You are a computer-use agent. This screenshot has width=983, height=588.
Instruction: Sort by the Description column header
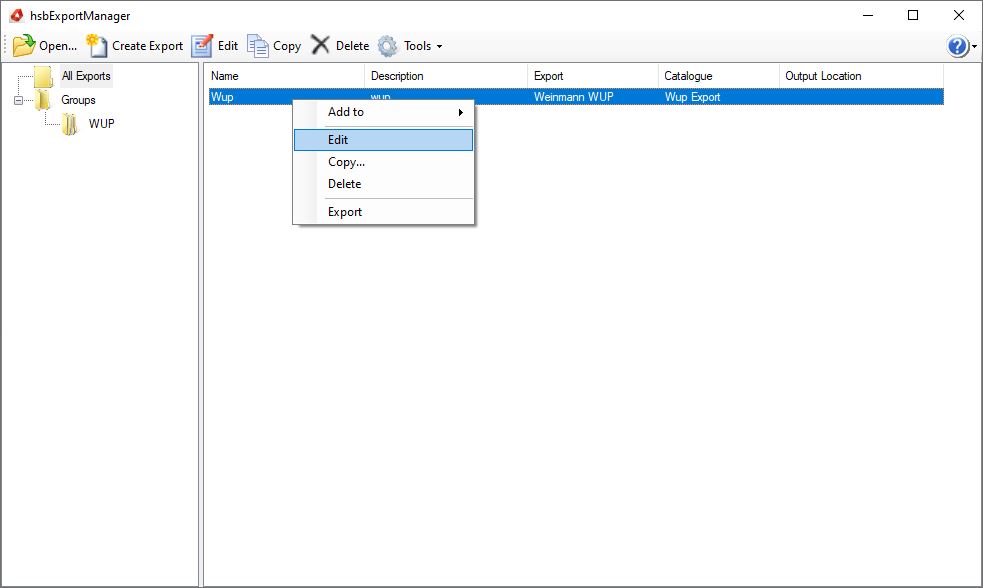coord(446,76)
